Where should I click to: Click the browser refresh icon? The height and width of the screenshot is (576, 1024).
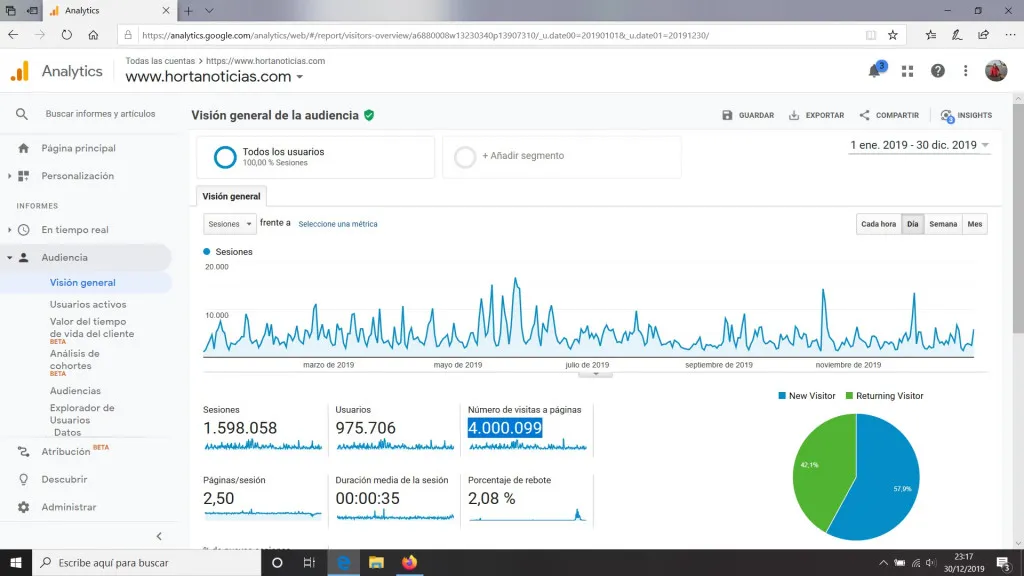click(x=67, y=35)
